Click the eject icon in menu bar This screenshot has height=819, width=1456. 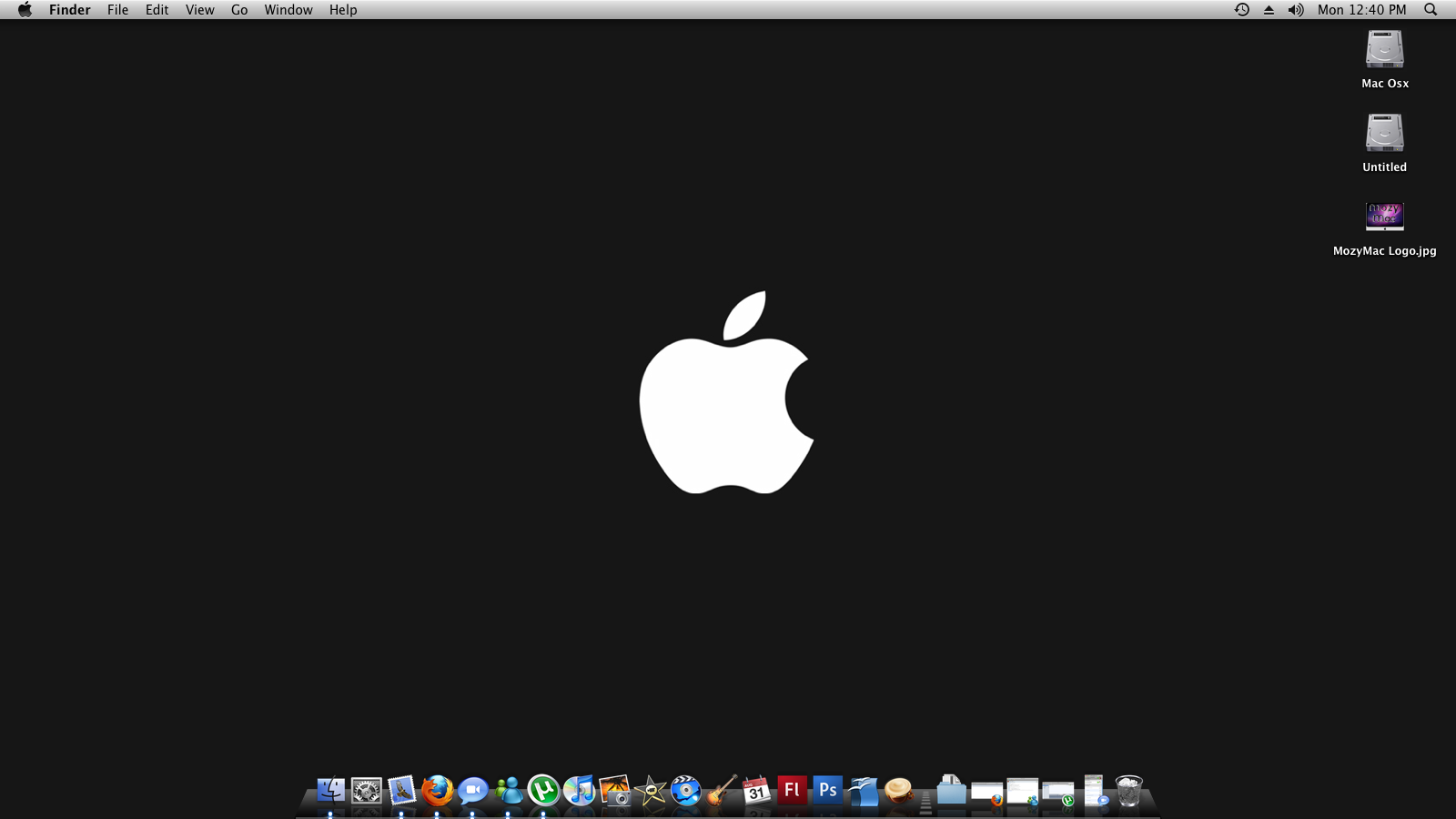(1269, 10)
